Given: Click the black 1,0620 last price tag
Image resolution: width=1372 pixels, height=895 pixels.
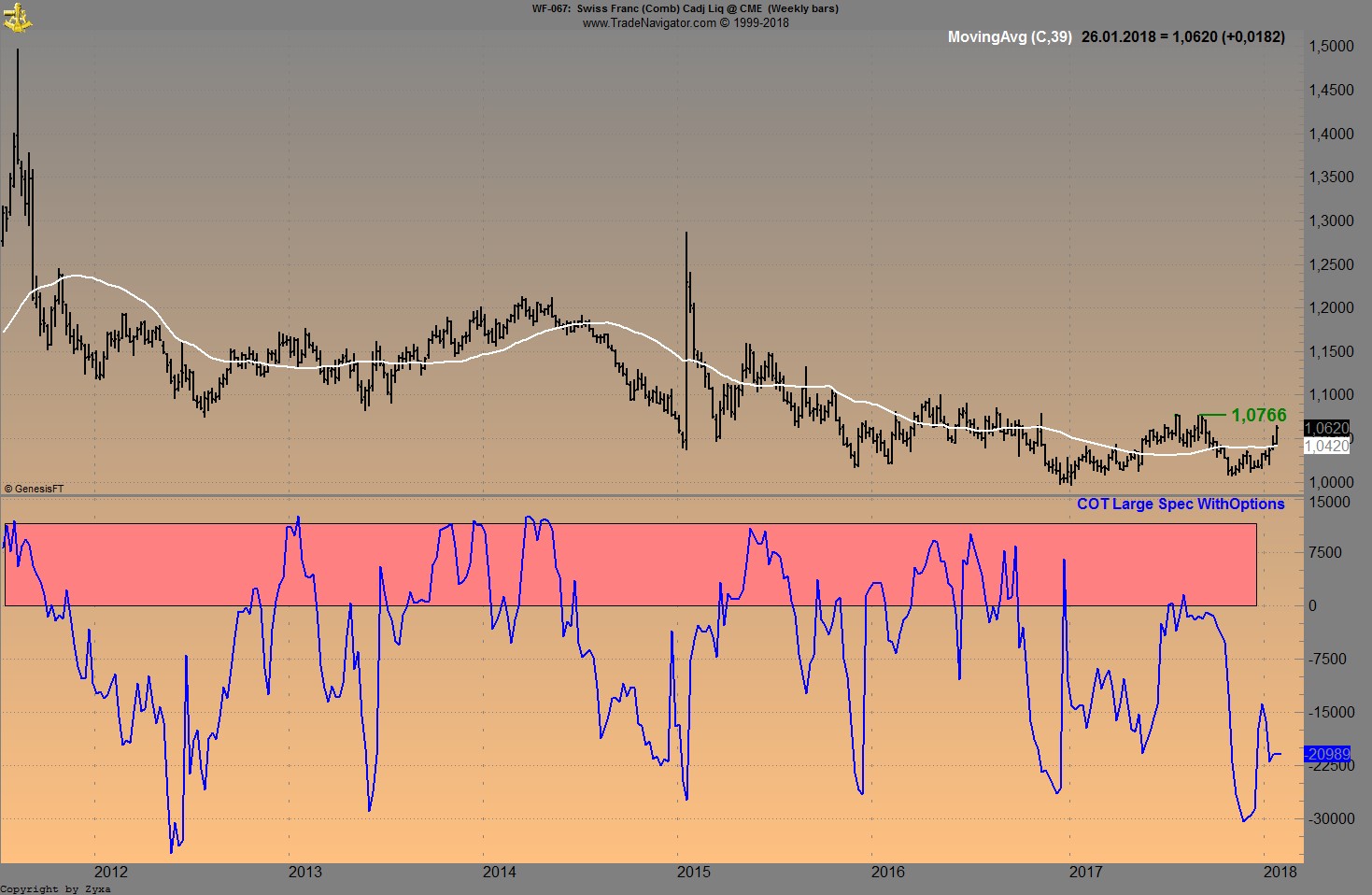Looking at the screenshot, I should (1326, 428).
